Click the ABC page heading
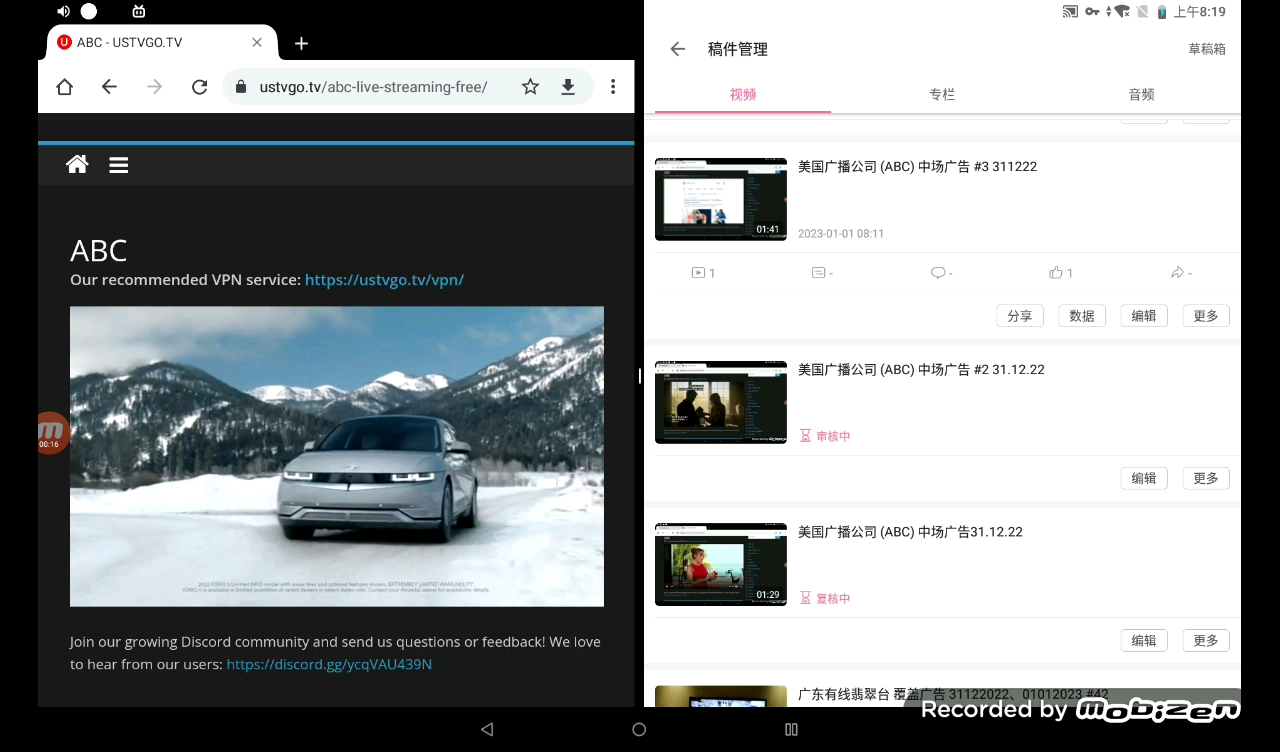 [98, 250]
